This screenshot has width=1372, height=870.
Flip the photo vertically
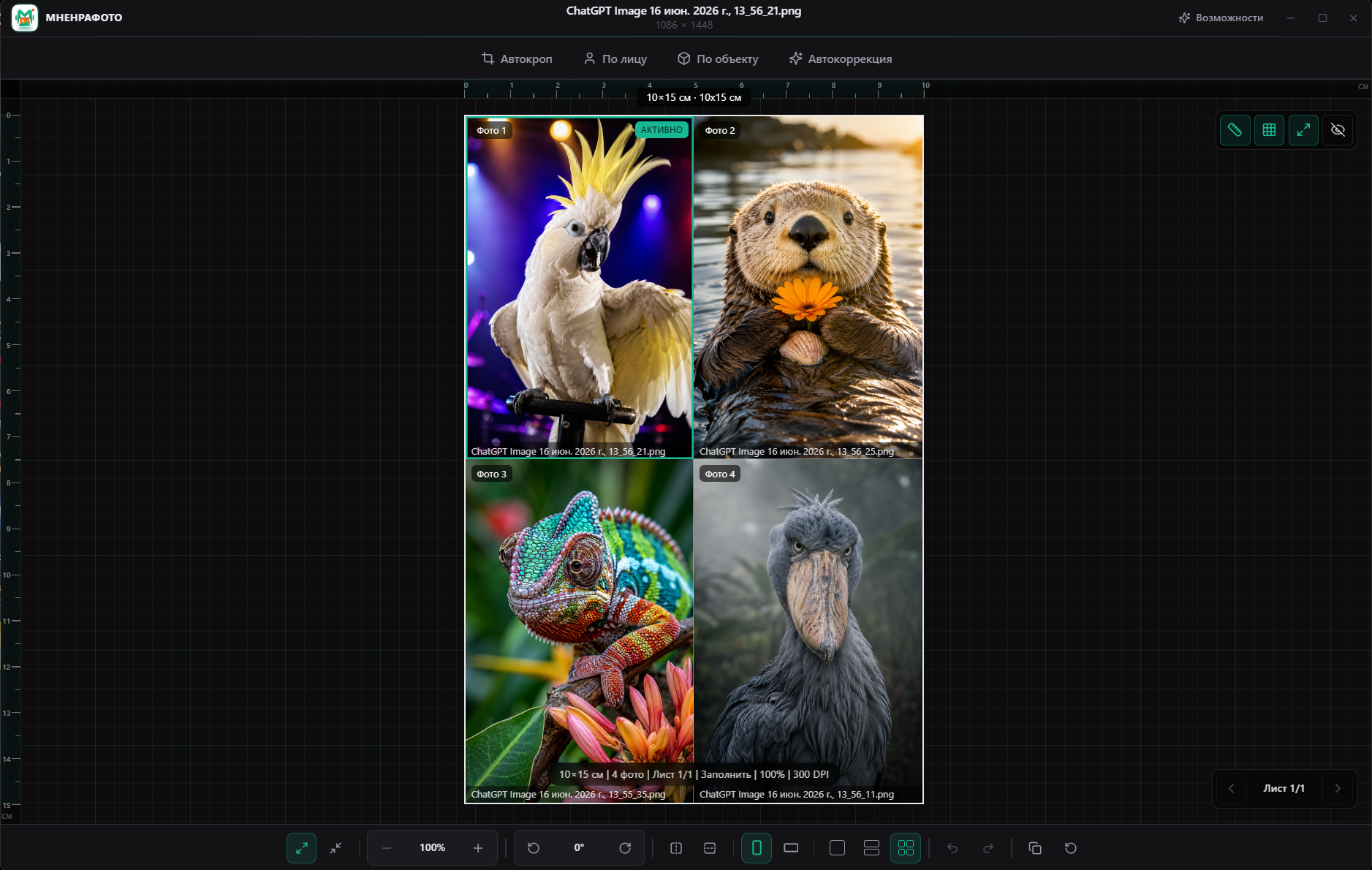point(710,848)
